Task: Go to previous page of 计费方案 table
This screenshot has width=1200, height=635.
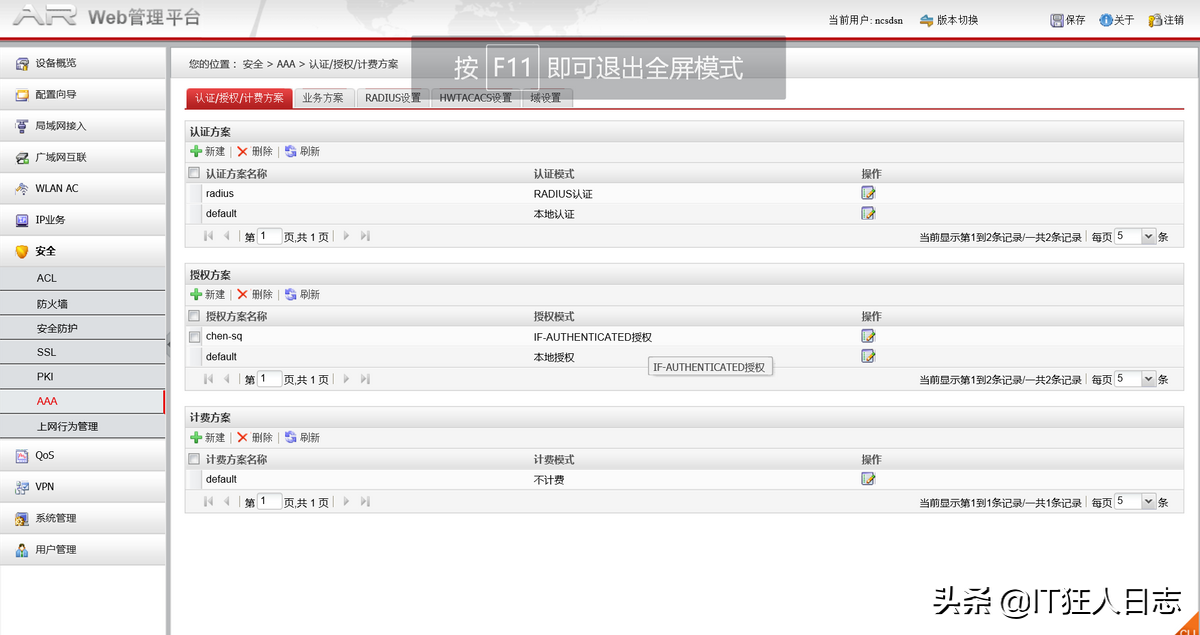Action: coord(227,502)
